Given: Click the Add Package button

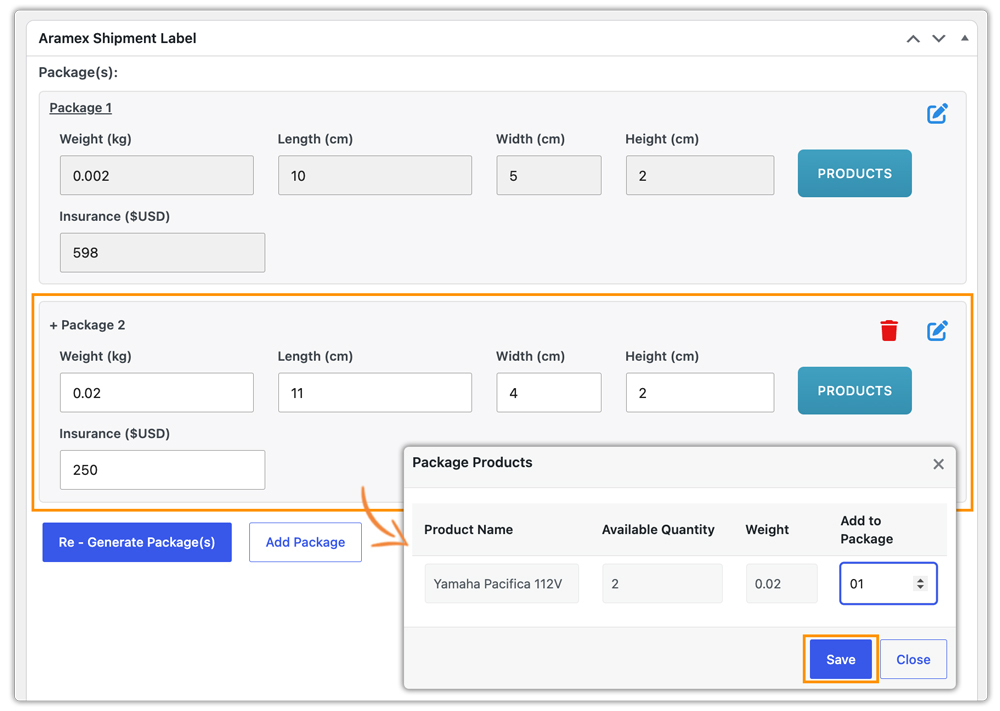Looking at the screenshot, I should point(305,542).
